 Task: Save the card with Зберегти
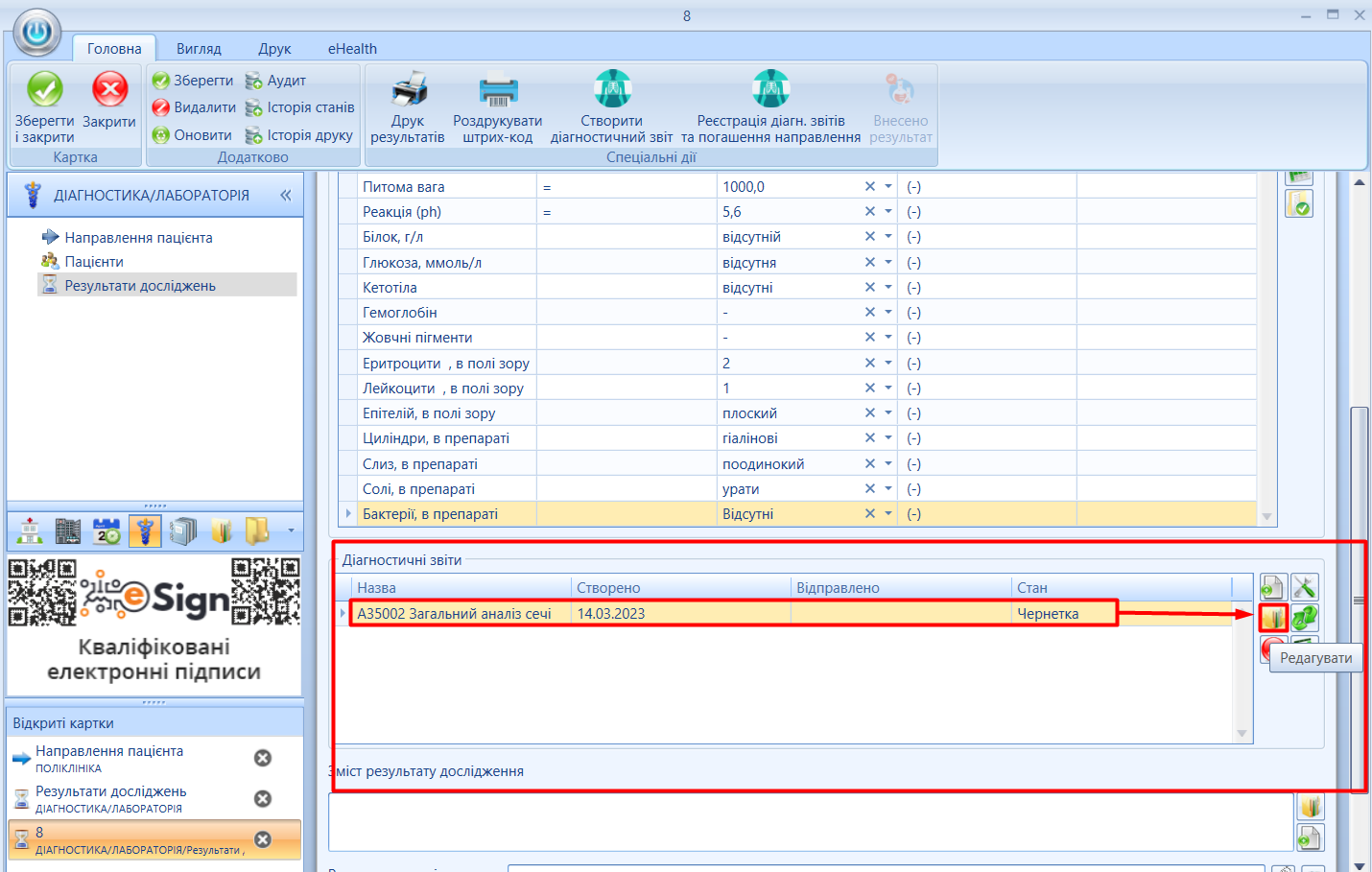(193, 81)
